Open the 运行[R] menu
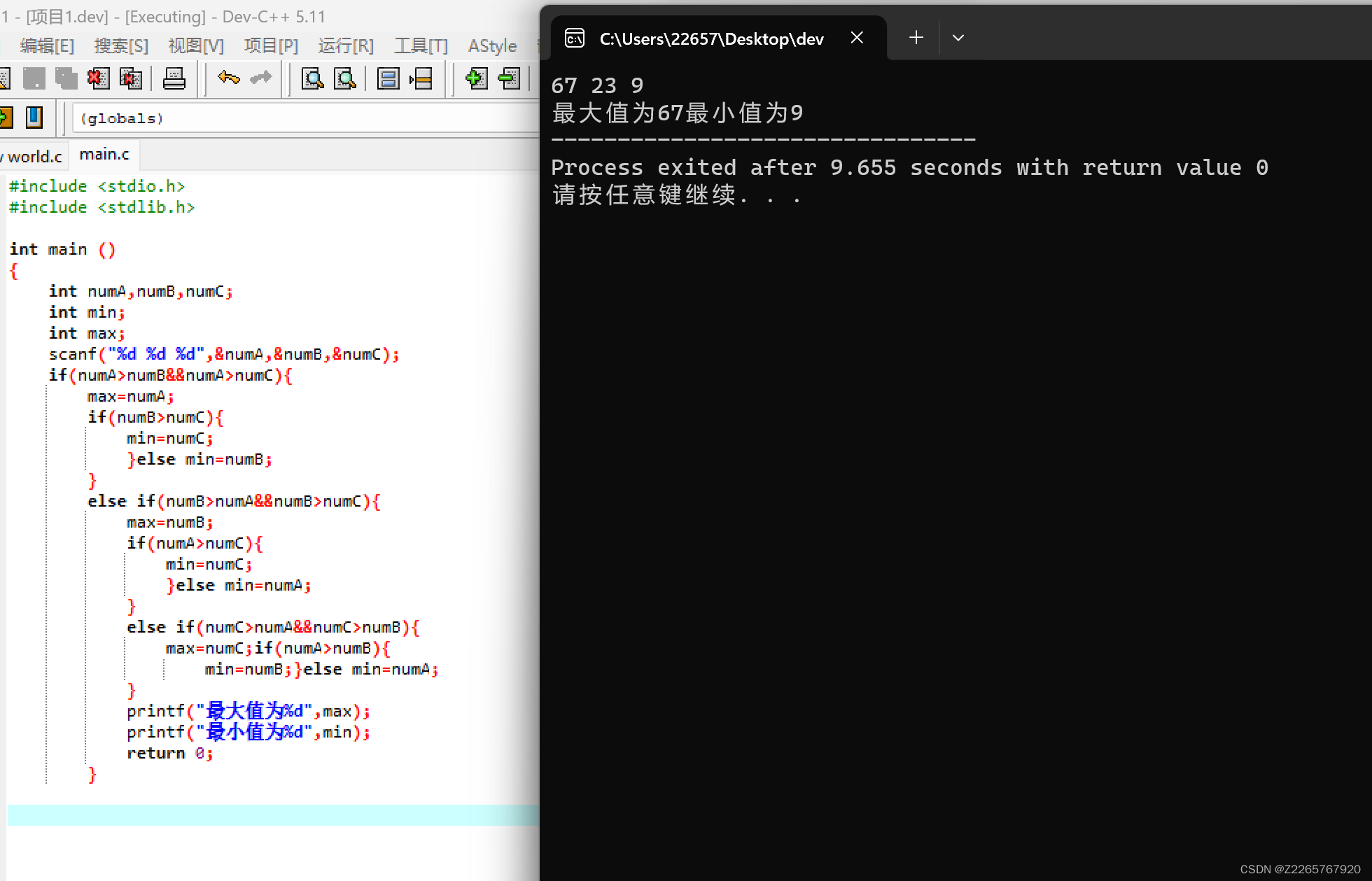This screenshot has width=1372, height=881. [346, 46]
